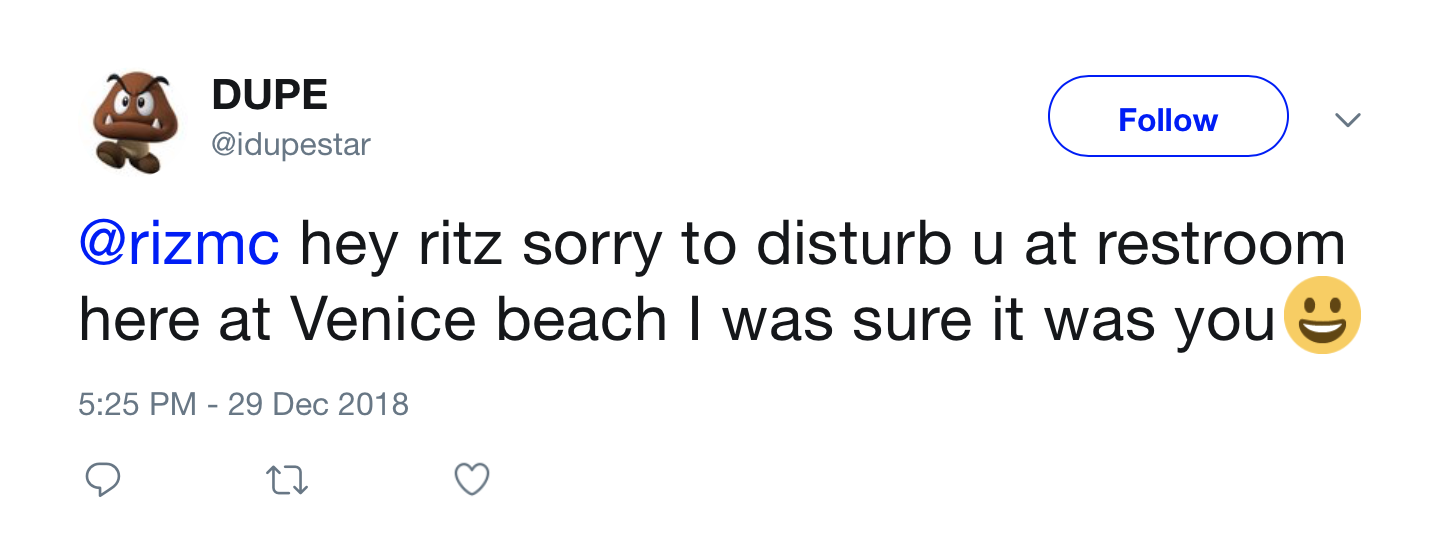Click the grinning face emoji
Viewport: 1446px width, 544px height.
point(1321,315)
